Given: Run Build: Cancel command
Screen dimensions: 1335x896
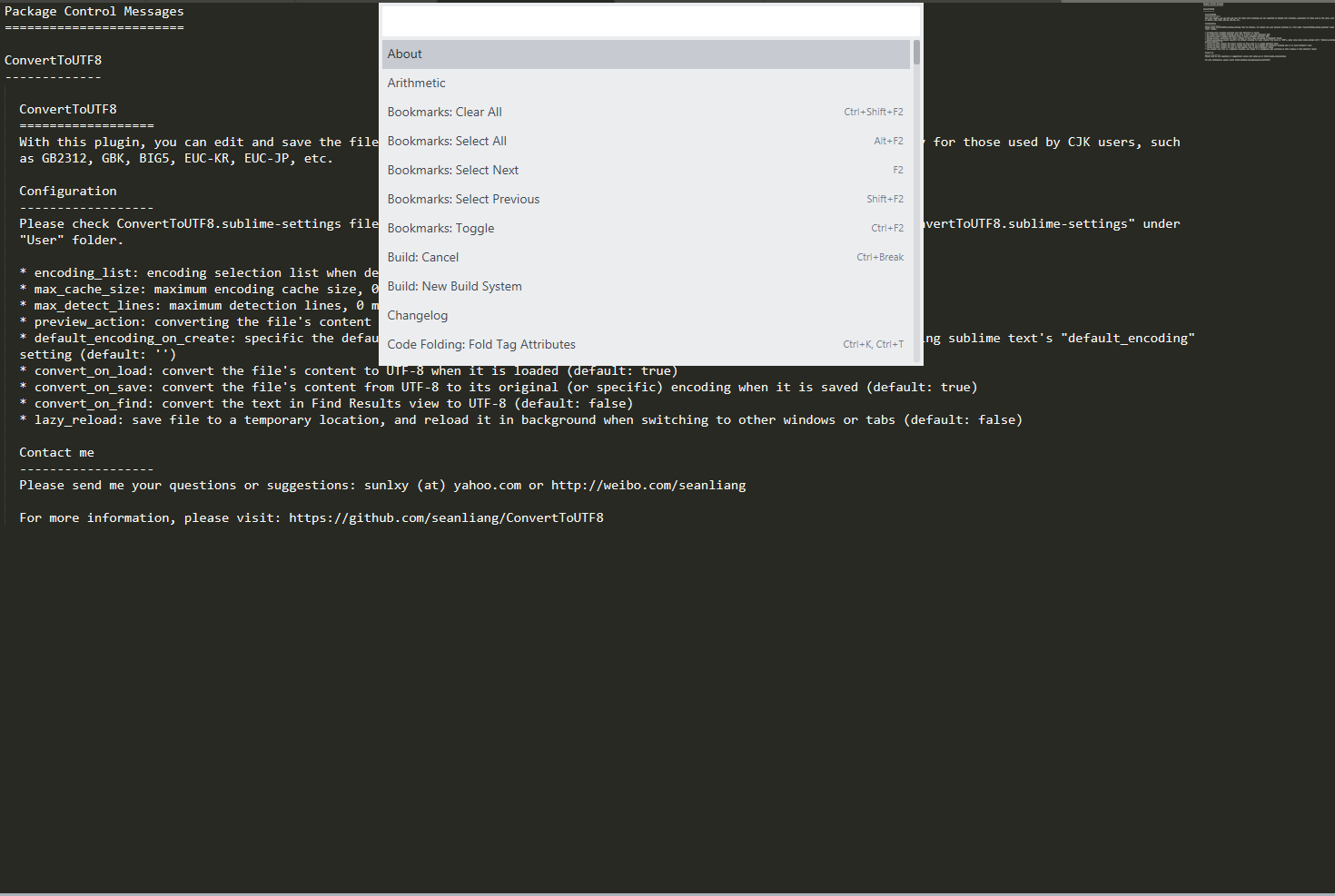Looking at the screenshot, I should [x=646, y=258].
